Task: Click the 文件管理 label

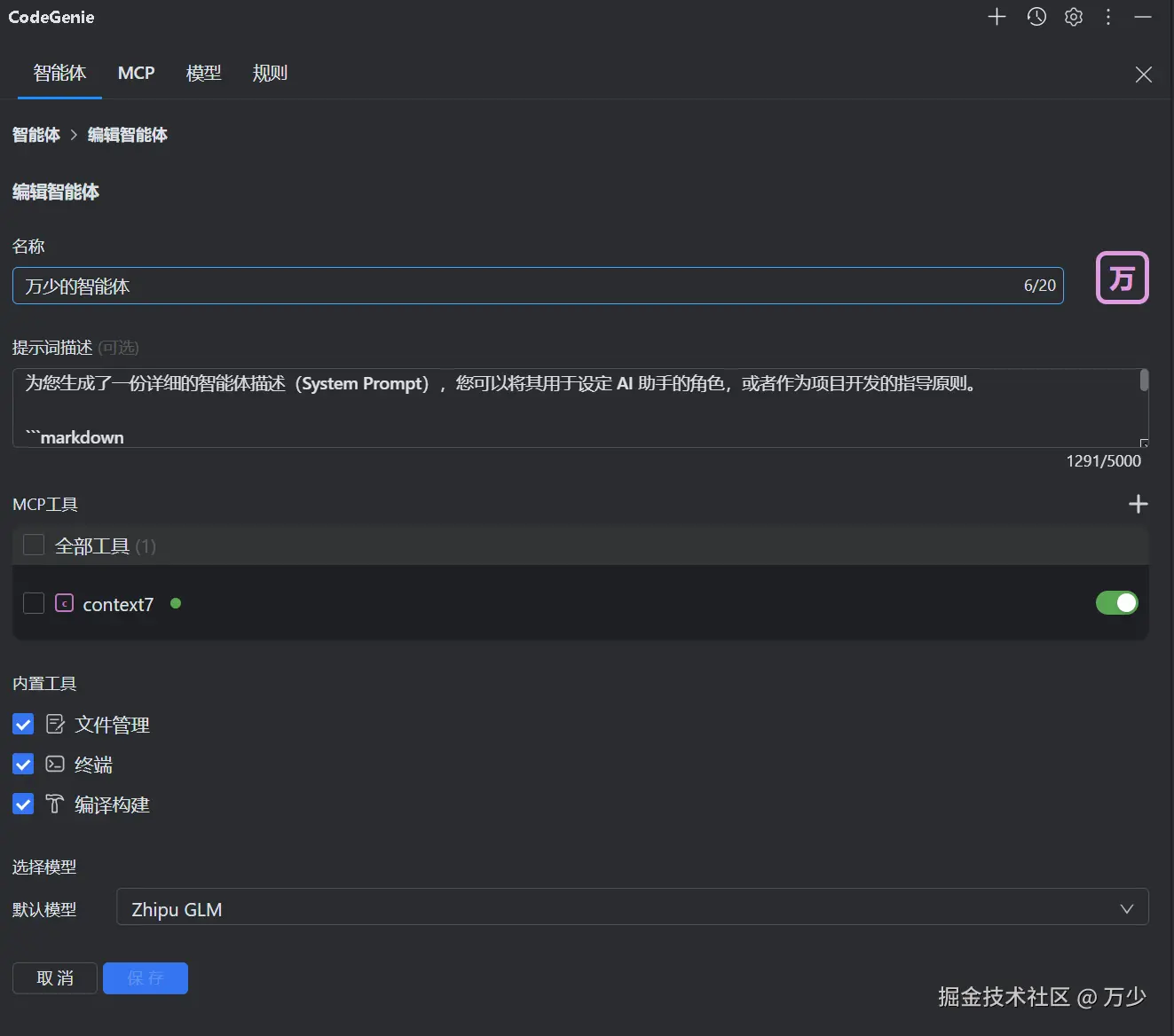Action: coord(112,725)
